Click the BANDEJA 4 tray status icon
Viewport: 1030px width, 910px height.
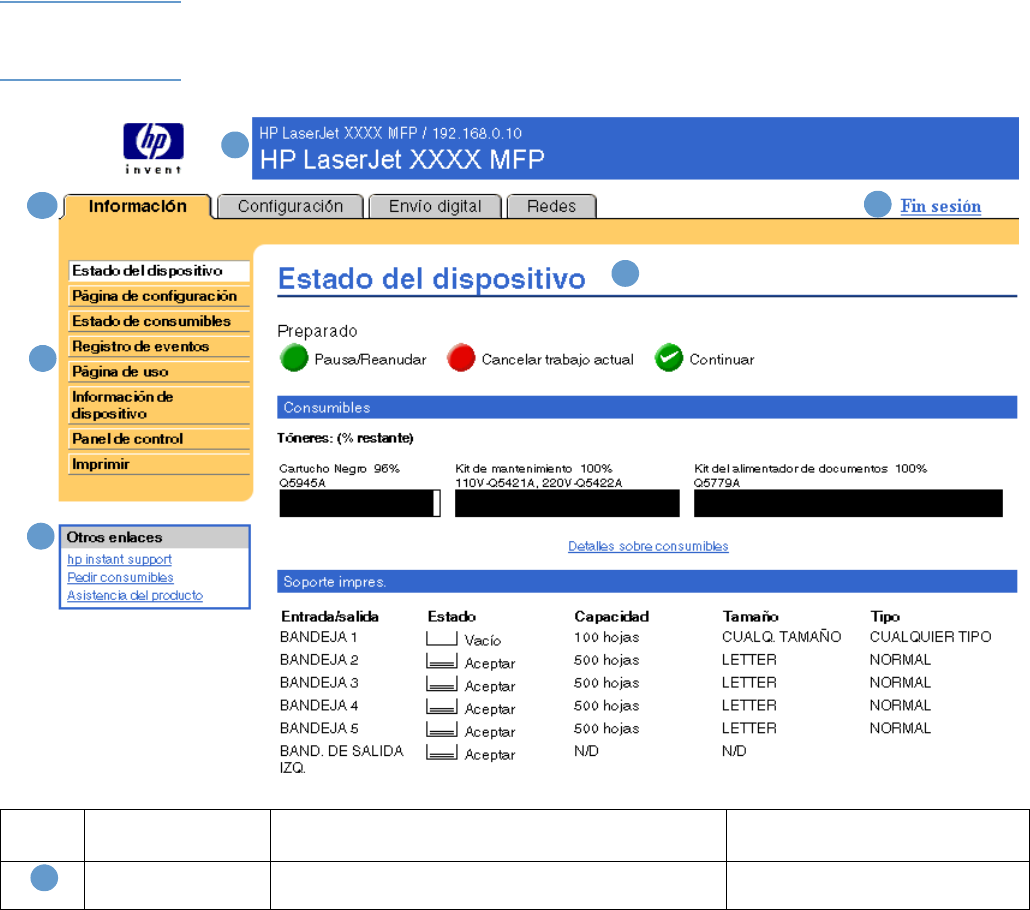tap(441, 708)
